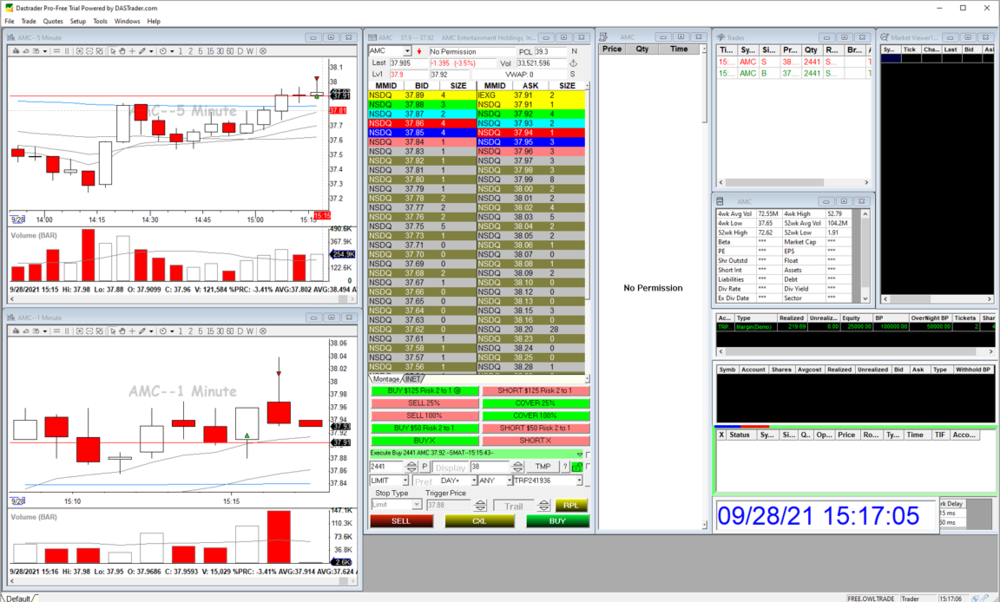Image resolution: width=1000 pixels, height=602 pixels.
Task: Open the LIMIT order type dropdown
Action: (x=406, y=480)
